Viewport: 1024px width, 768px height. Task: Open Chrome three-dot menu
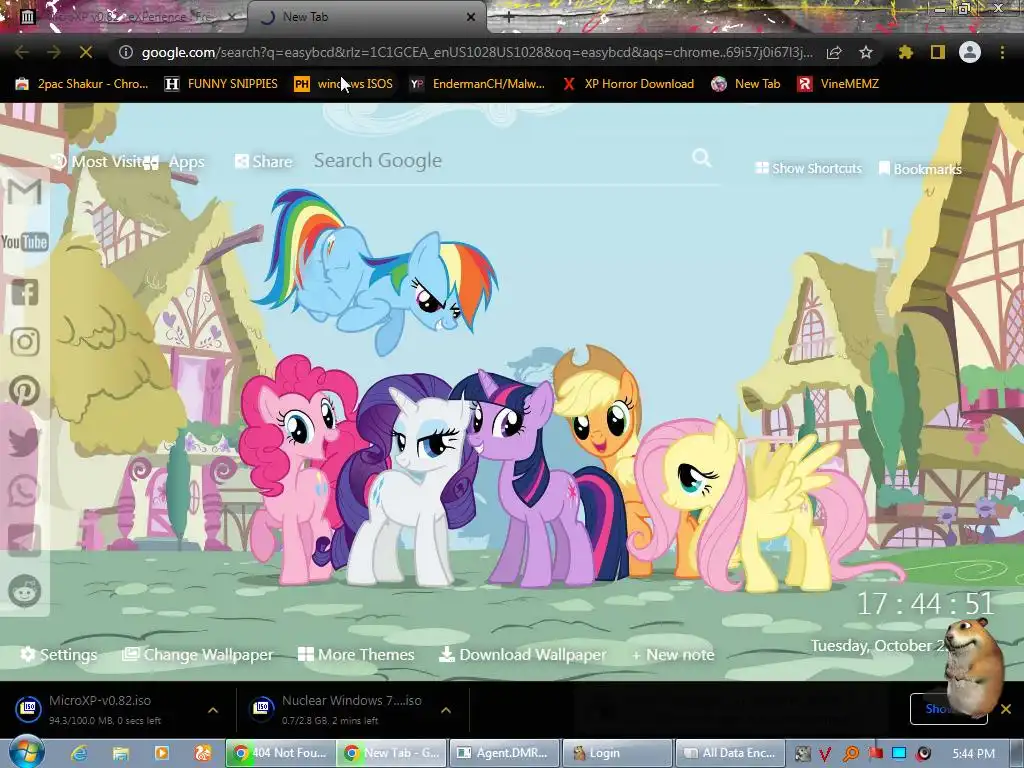tap(1002, 52)
